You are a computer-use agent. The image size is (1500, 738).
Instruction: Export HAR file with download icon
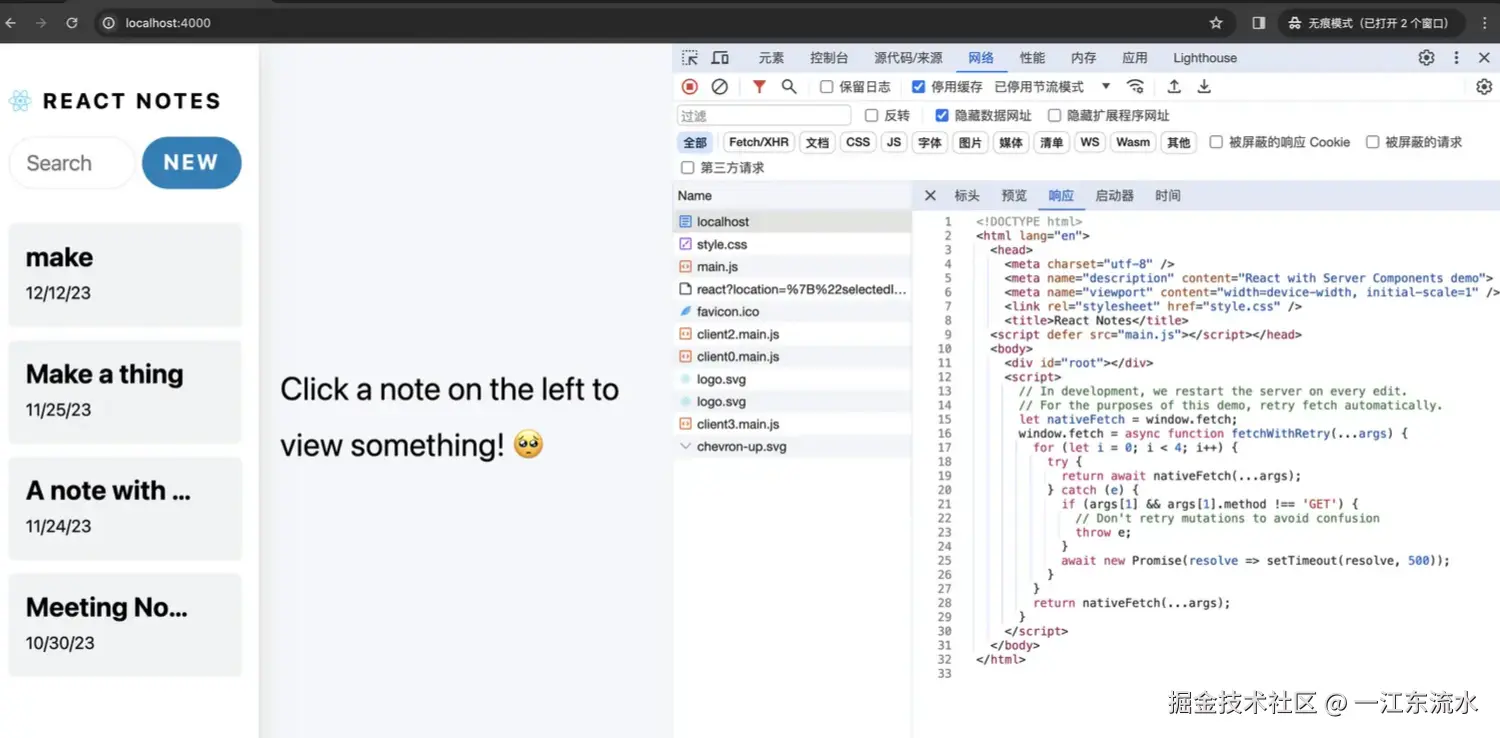tap(1204, 87)
